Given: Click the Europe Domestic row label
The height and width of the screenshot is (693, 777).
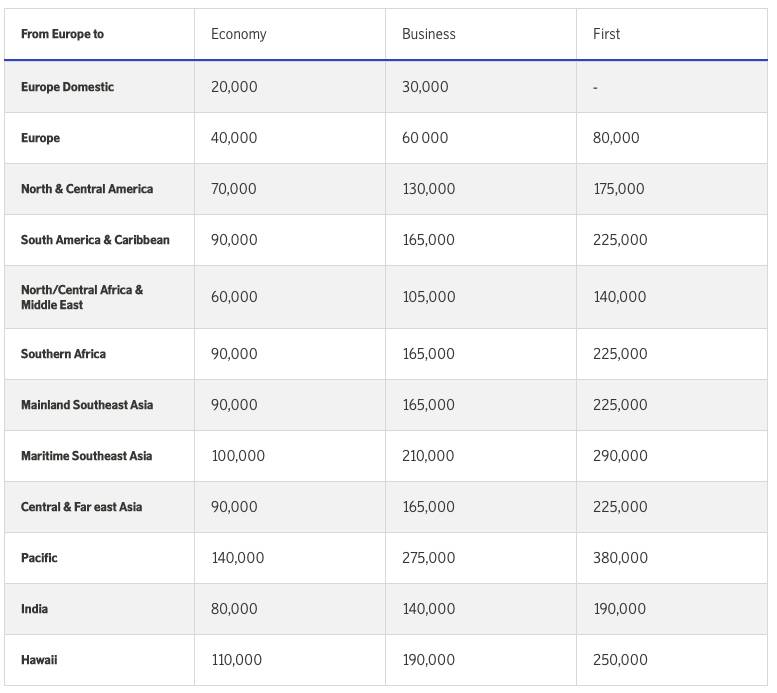Looking at the screenshot, I should point(67,87).
